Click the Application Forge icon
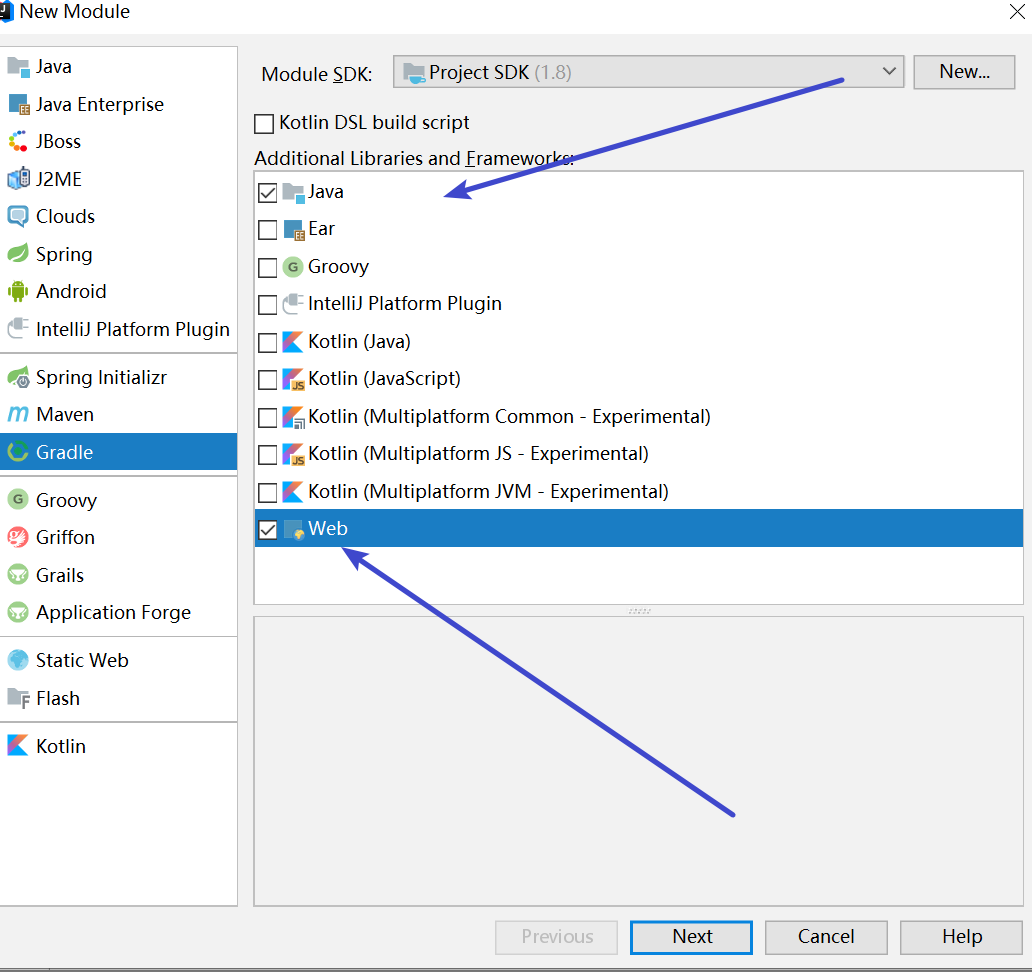1032x972 pixels. pyautogui.click(x=18, y=612)
